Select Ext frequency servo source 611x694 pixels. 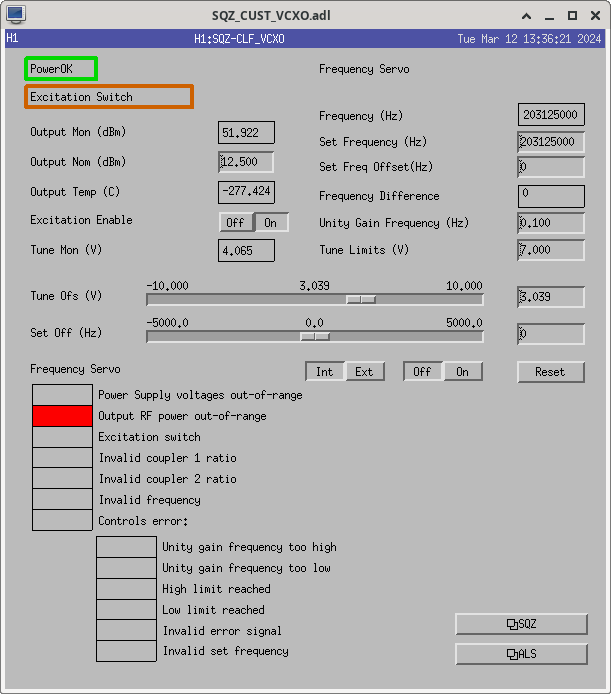364,372
